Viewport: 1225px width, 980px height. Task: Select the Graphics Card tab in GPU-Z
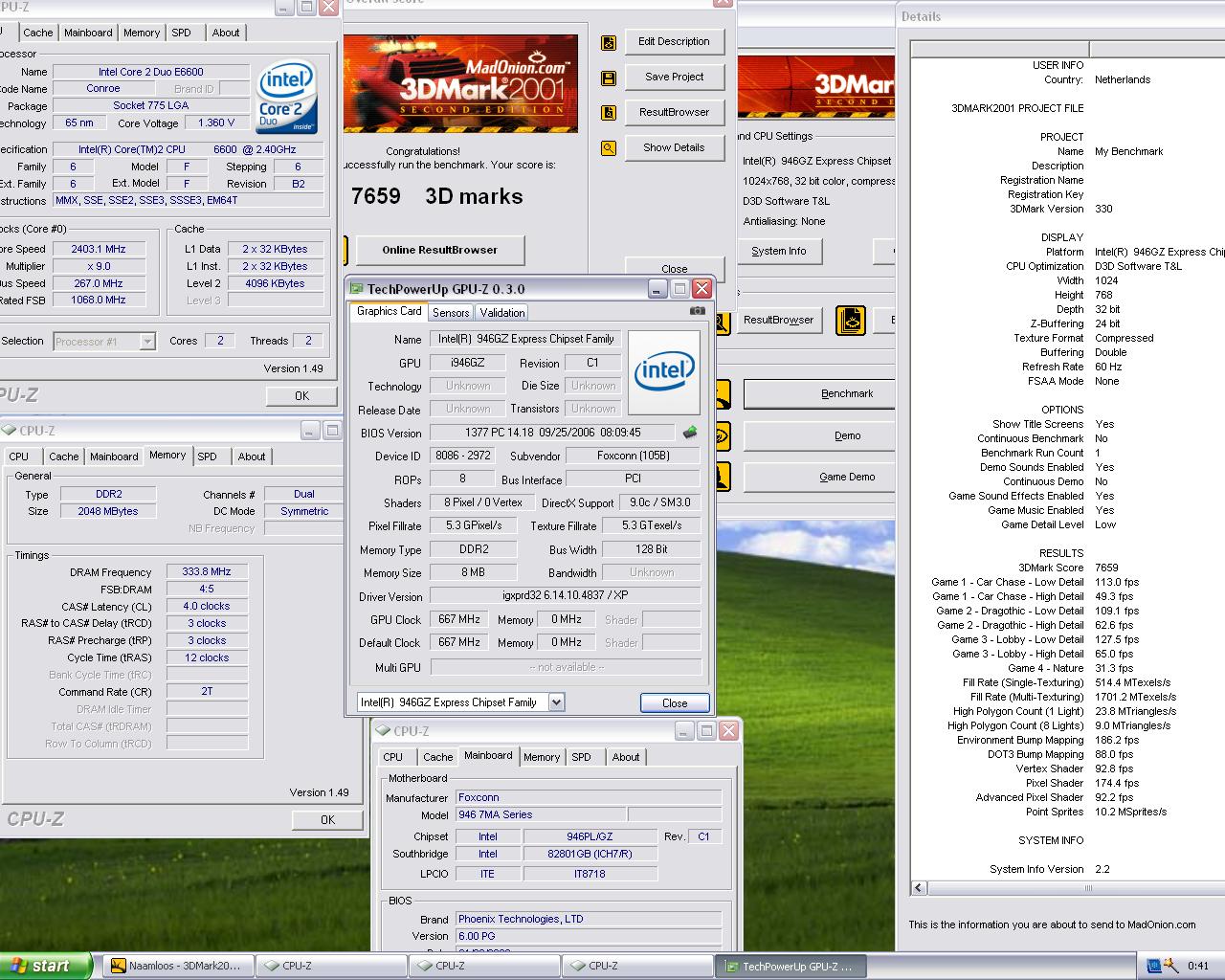[x=389, y=311]
